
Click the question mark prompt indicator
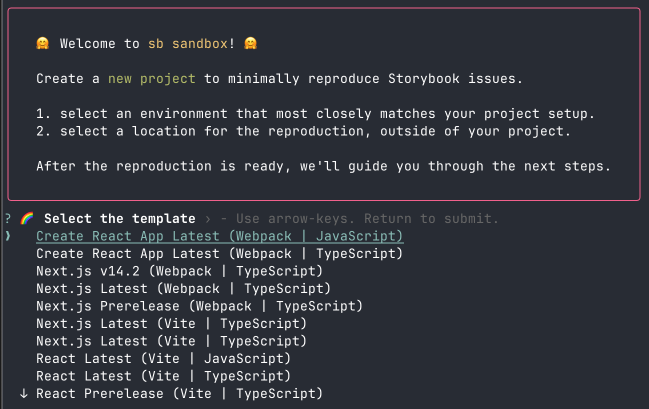click(x=8, y=219)
